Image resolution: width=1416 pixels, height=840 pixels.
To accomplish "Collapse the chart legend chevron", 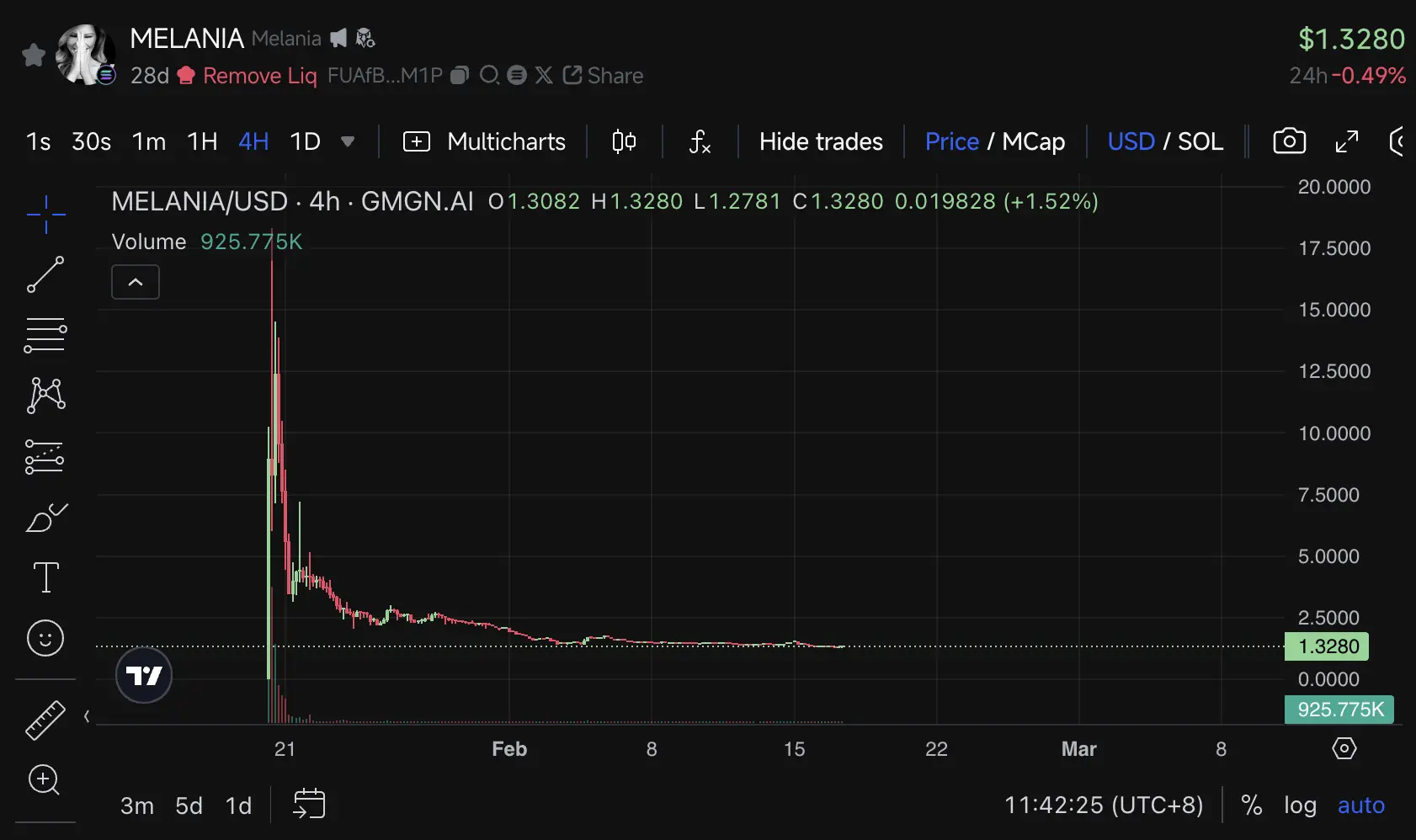I will tap(136, 282).
